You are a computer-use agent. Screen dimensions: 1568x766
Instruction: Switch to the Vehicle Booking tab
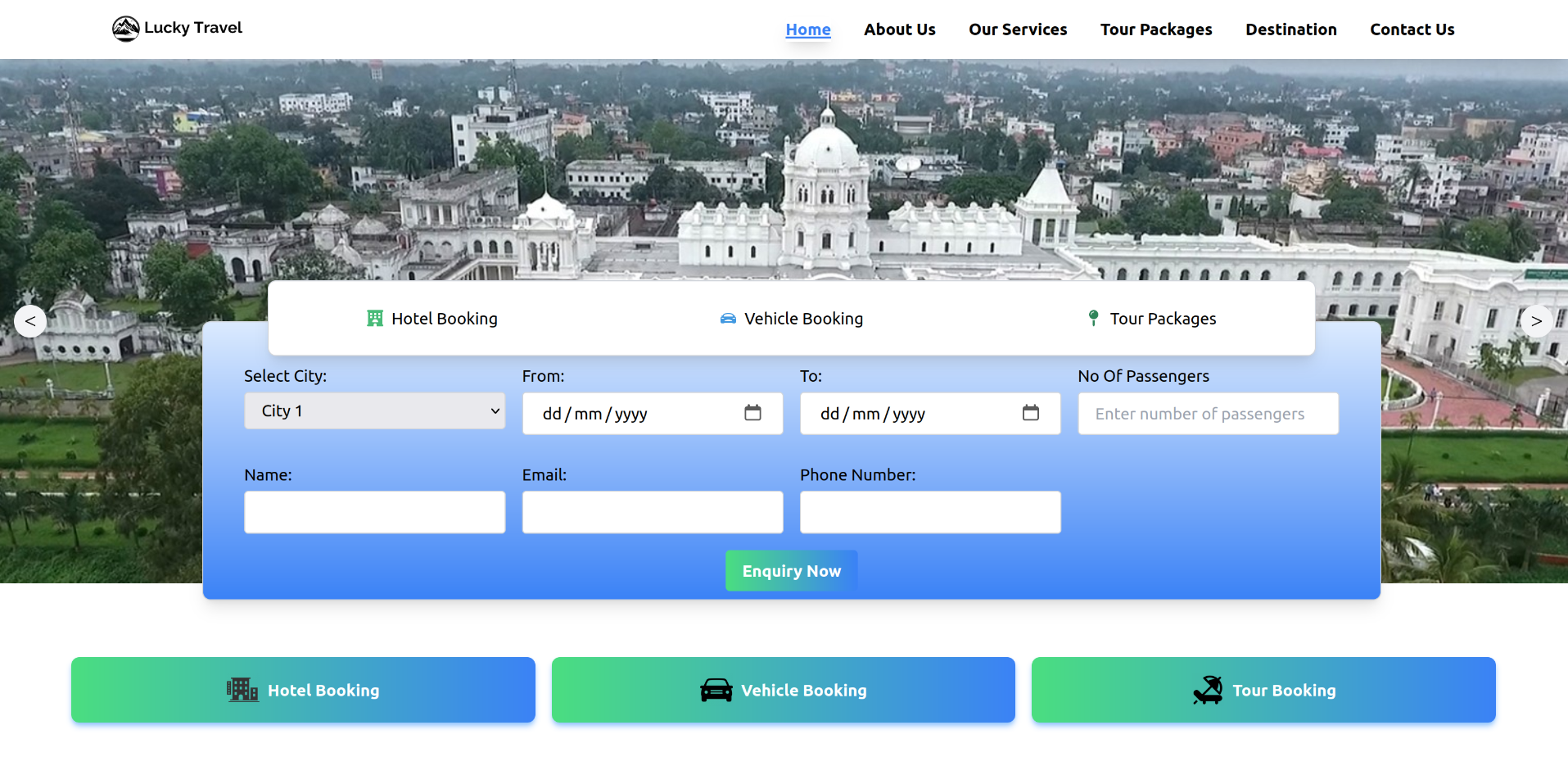791,319
